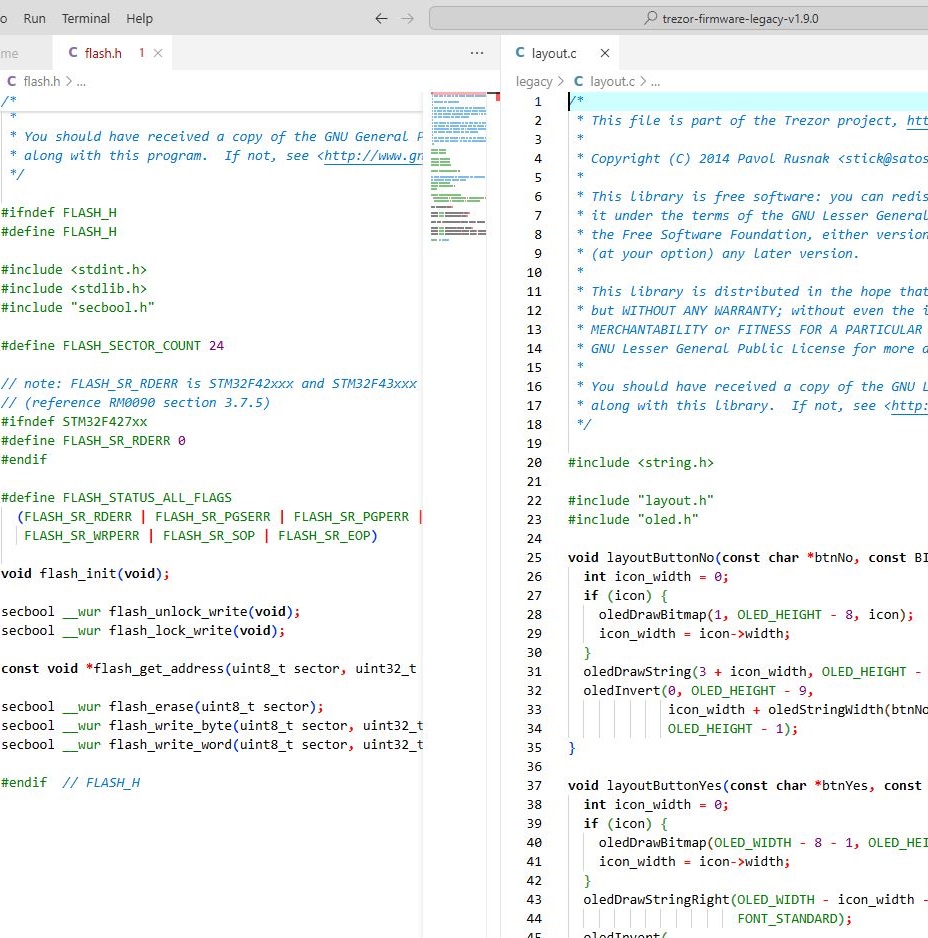Click the http://www.gn link in flash.h comment
Viewport: 928px width, 938px height.
point(373,156)
